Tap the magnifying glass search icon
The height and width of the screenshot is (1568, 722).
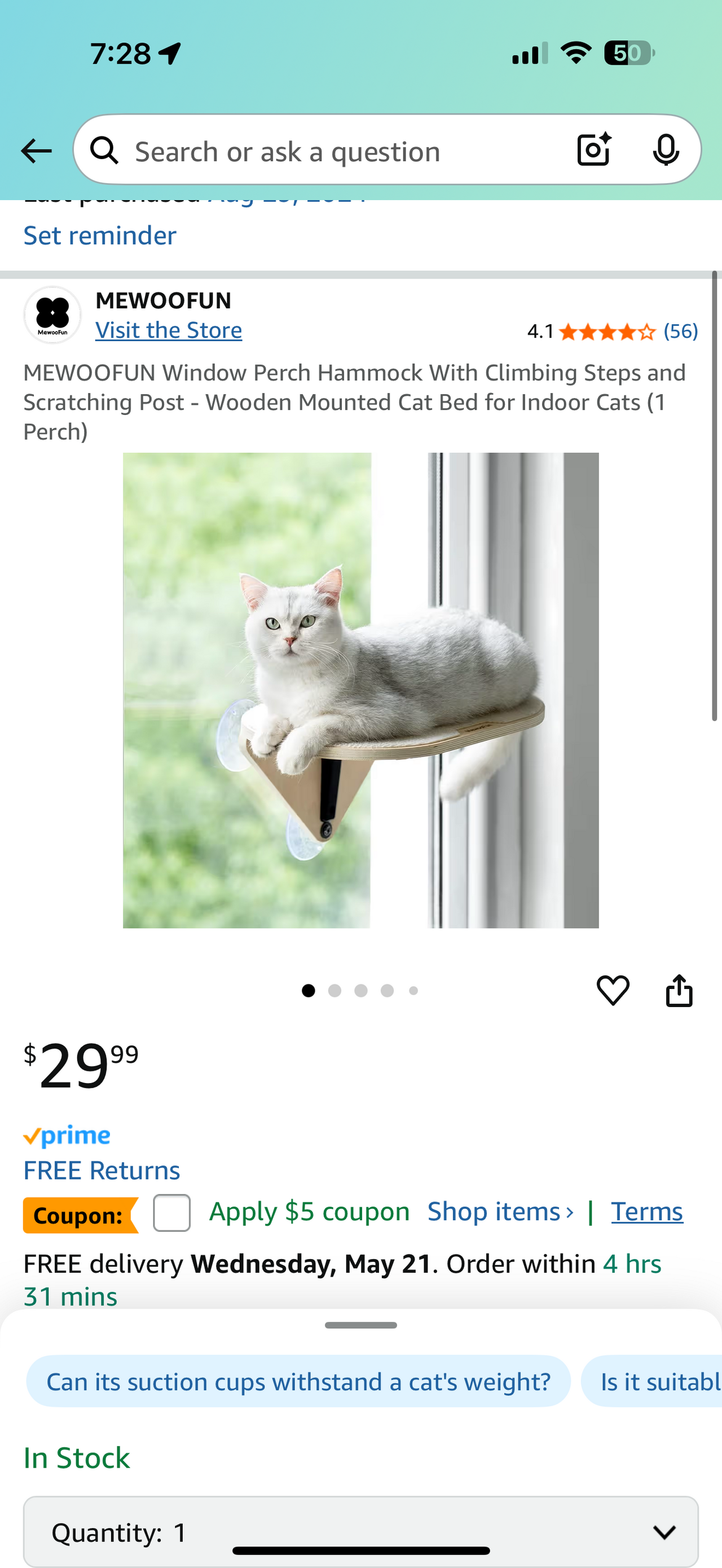click(104, 150)
